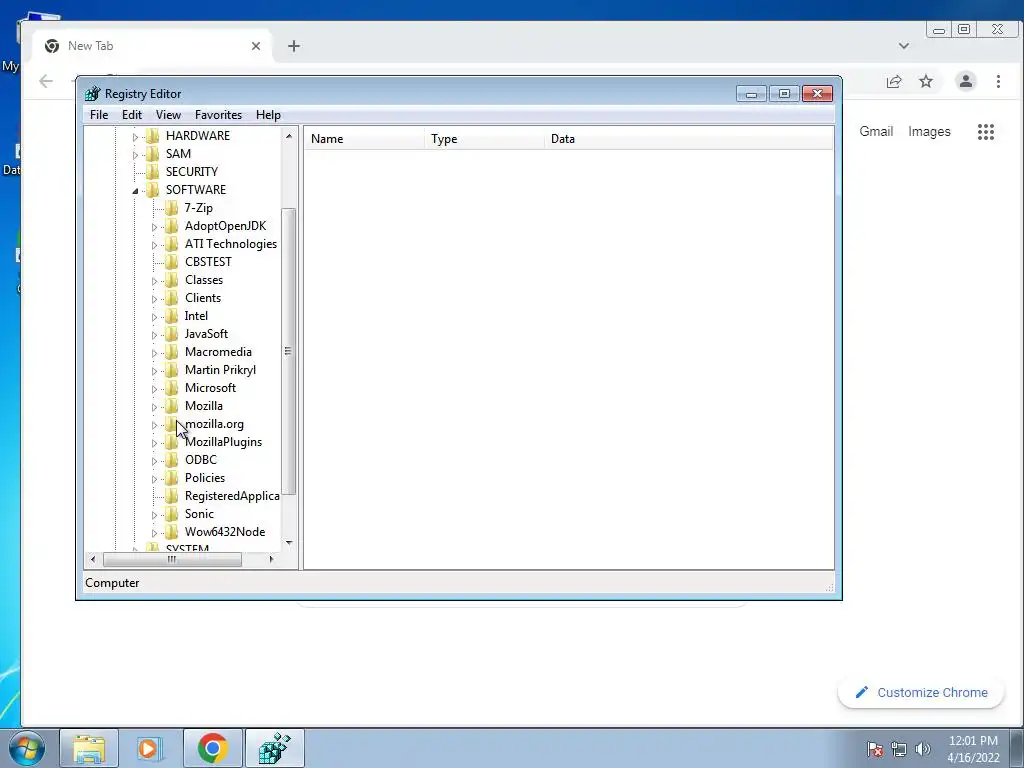Expand the SAM registry key
1024x768 pixels.
135,155
